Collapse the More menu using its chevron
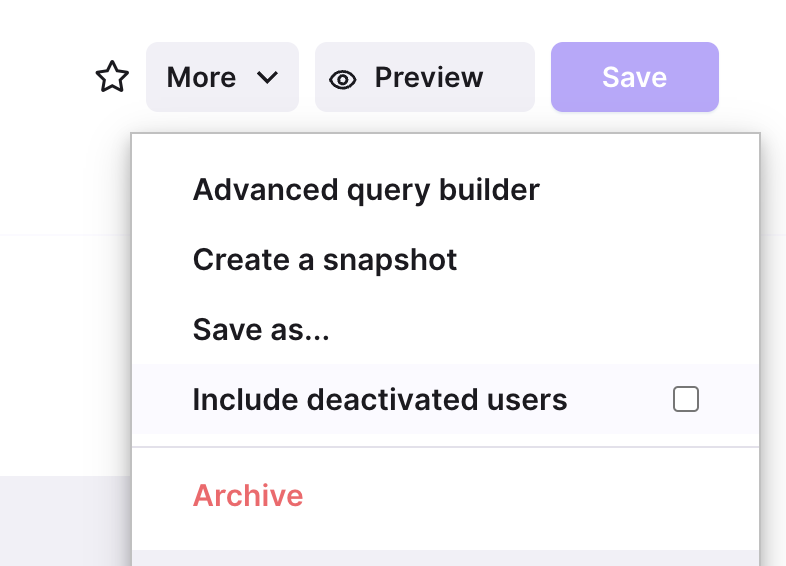This screenshot has width=786, height=566. click(x=267, y=78)
